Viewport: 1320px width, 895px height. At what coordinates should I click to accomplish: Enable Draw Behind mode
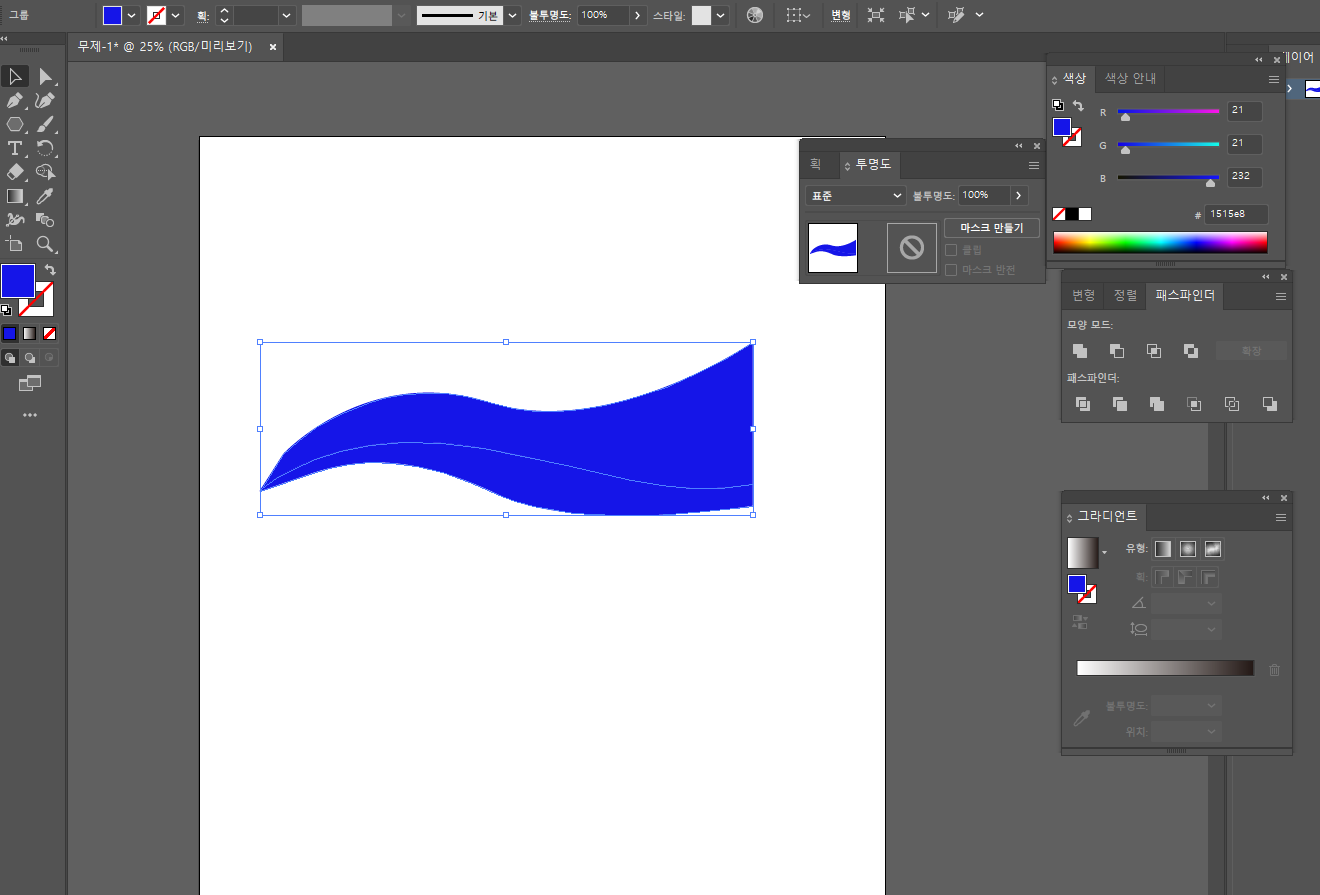pos(30,357)
